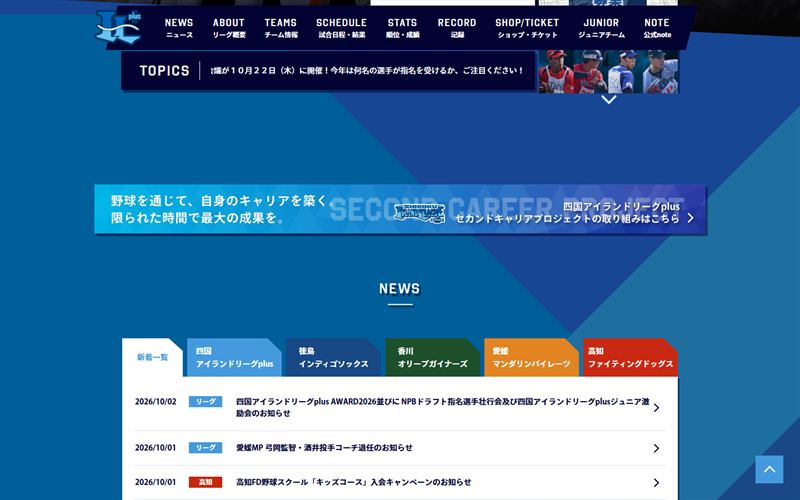Open the JUNIOR ジュニアチーム menu
800x500 pixels.
(601, 28)
